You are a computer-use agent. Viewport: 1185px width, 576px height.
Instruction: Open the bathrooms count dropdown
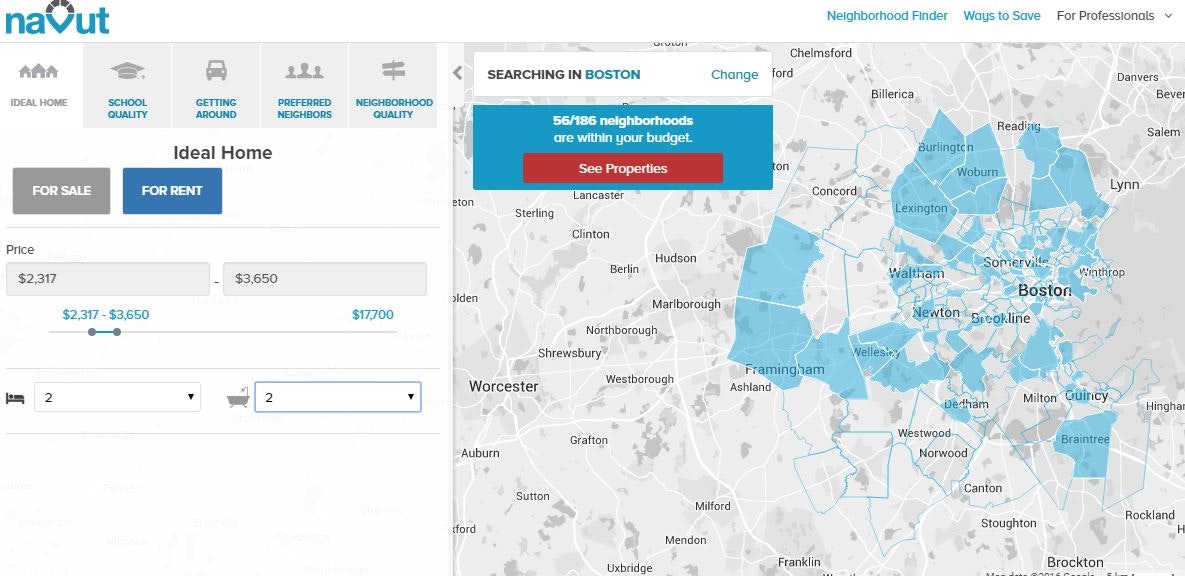click(x=337, y=397)
